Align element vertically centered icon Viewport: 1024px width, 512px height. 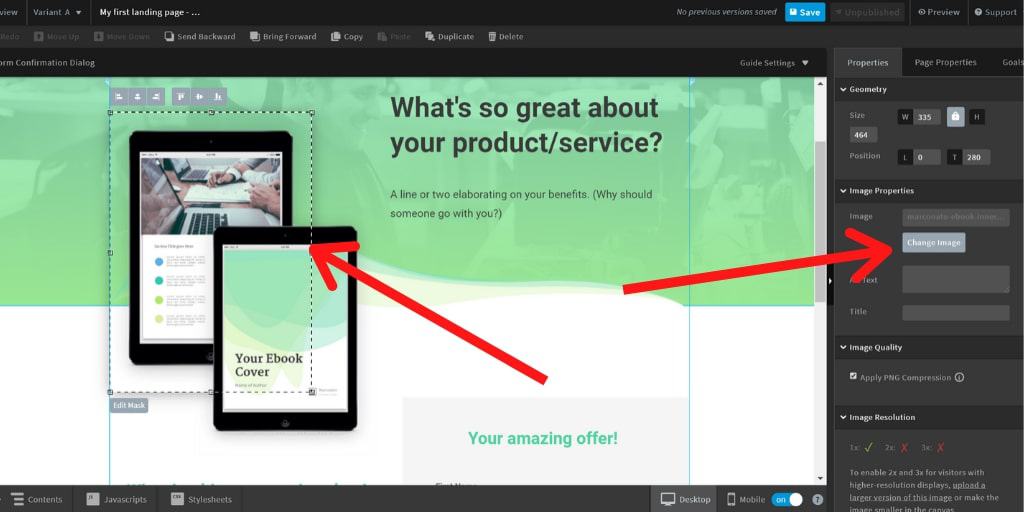199,97
